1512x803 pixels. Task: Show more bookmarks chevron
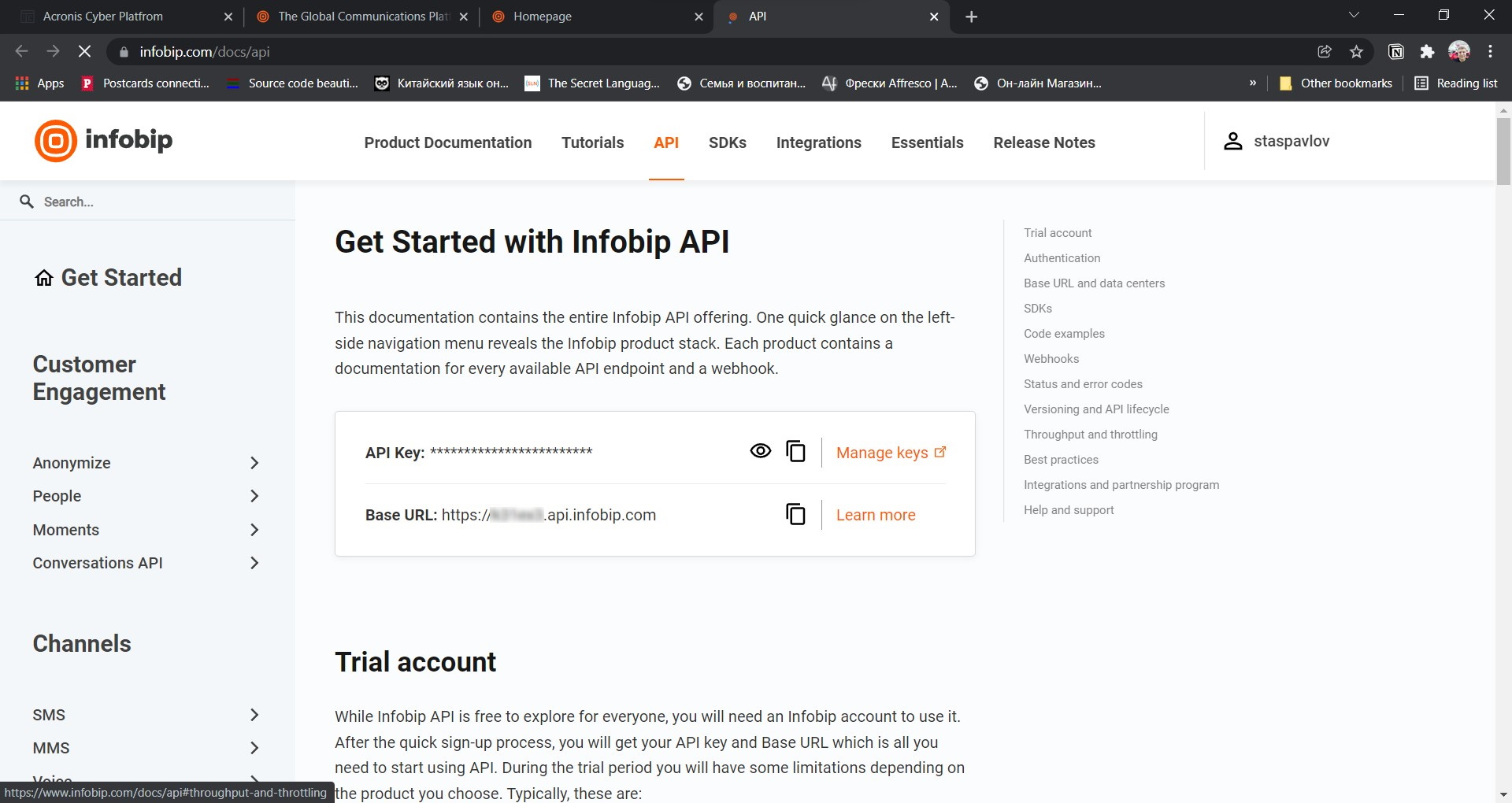pos(1253,83)
